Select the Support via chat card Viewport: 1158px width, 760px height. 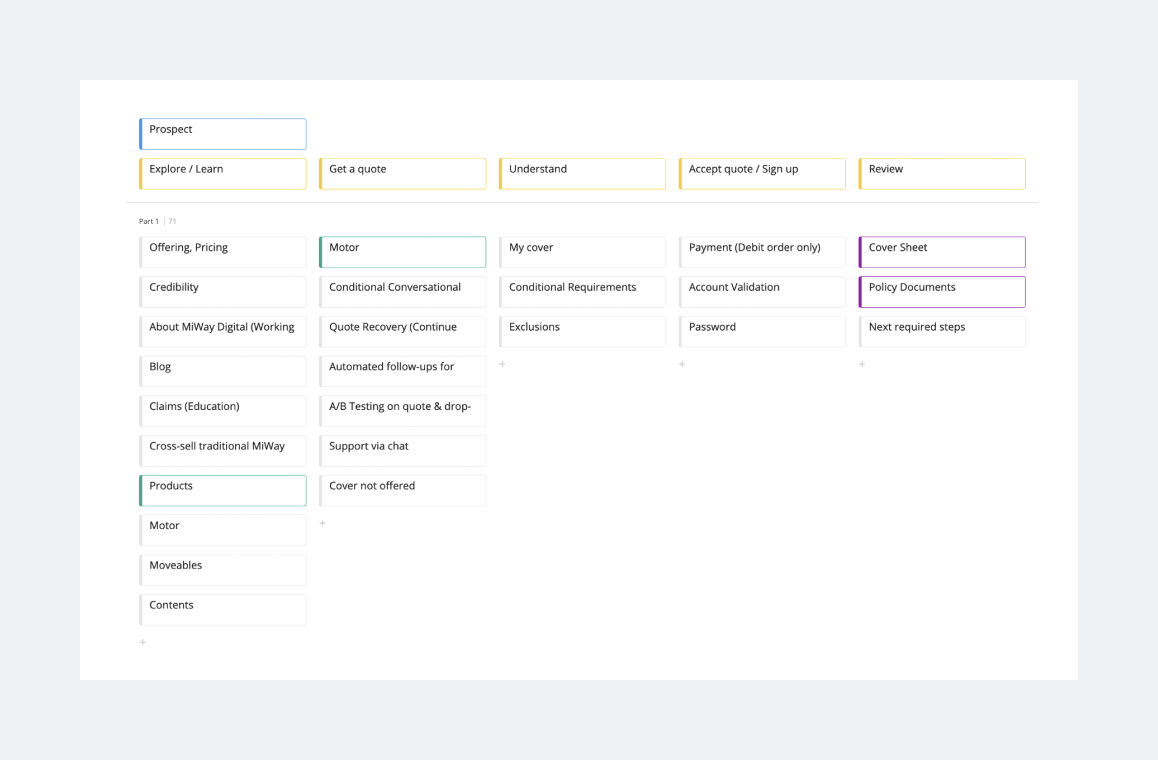tap(403, 450)
